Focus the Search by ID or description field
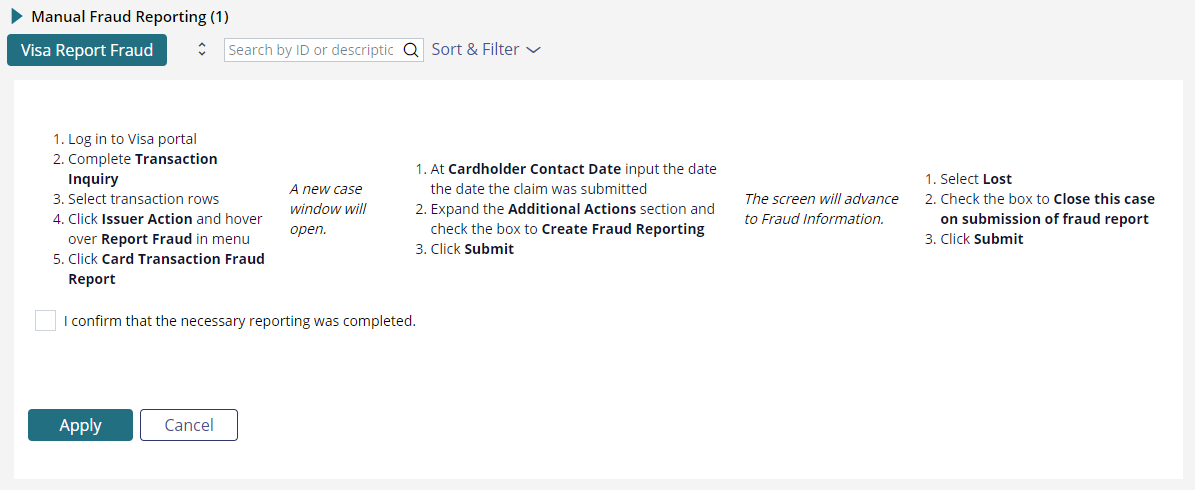Viewport: 1195px width, 490px height. 312,50
